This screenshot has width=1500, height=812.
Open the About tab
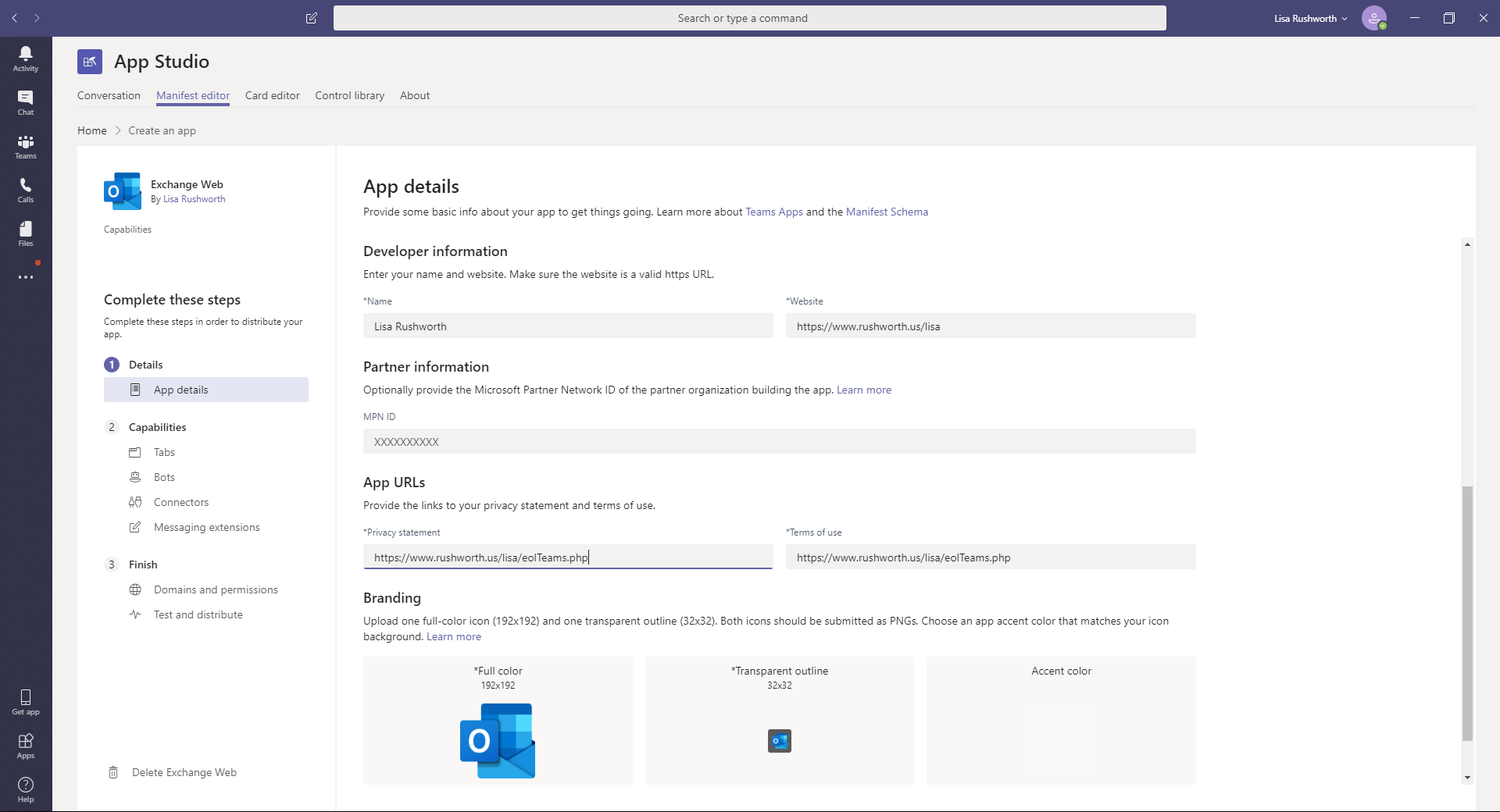click(415, 95)
